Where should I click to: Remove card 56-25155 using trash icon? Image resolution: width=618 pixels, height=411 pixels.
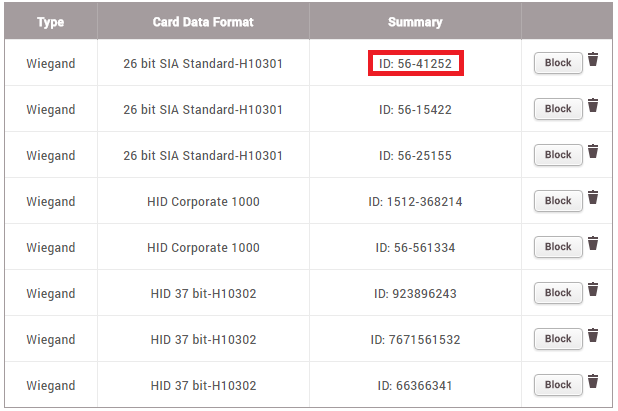(593, 152)
